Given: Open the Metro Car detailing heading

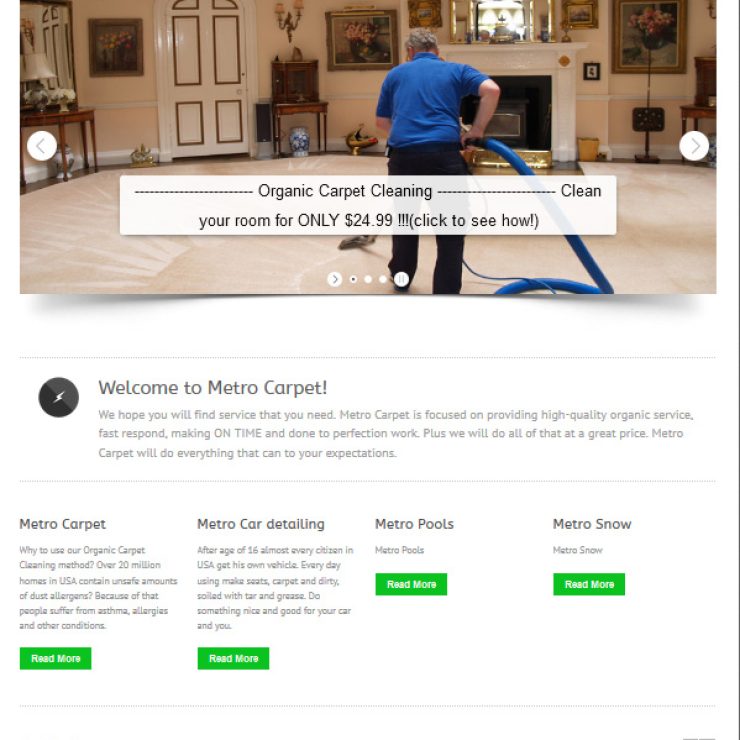Looking at the screenshot, I should [x=261, y=524].
